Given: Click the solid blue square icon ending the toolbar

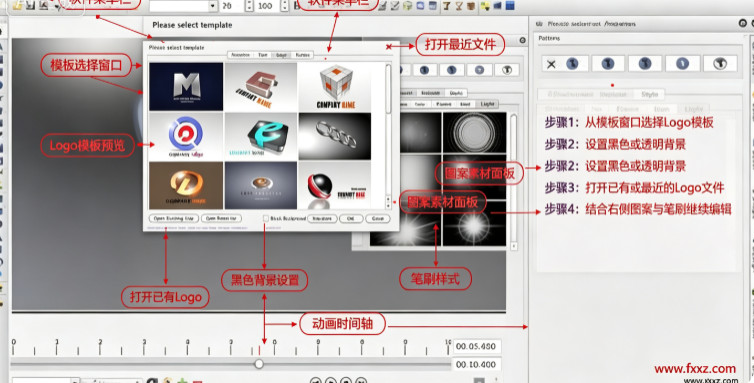Looking at the screenshot, I should coord(510,5).
